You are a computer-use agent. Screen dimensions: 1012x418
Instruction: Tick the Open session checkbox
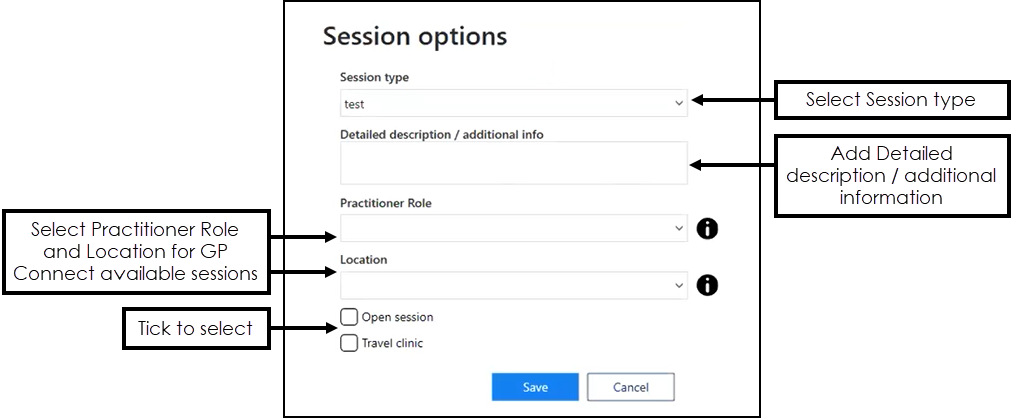(x=349, y=317)
